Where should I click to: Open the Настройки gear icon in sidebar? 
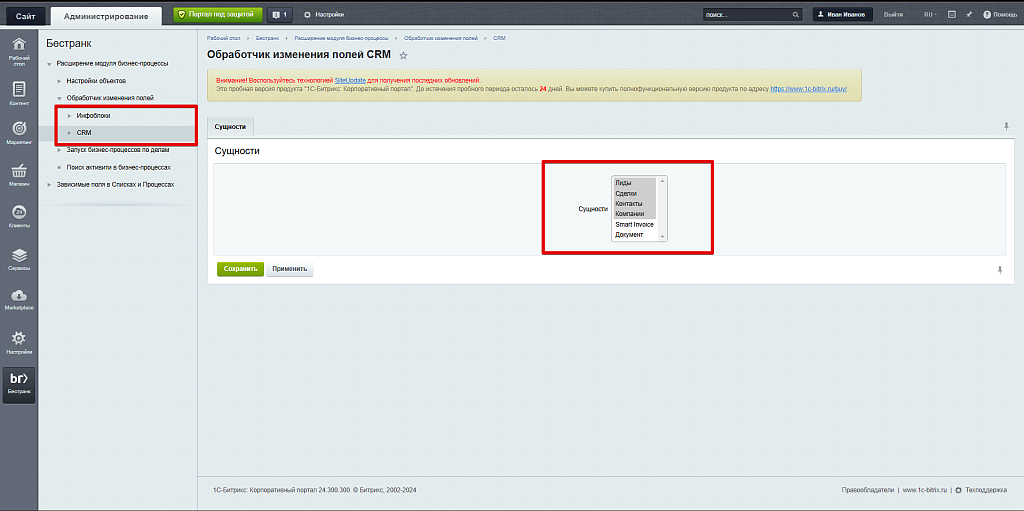point(18,340)
